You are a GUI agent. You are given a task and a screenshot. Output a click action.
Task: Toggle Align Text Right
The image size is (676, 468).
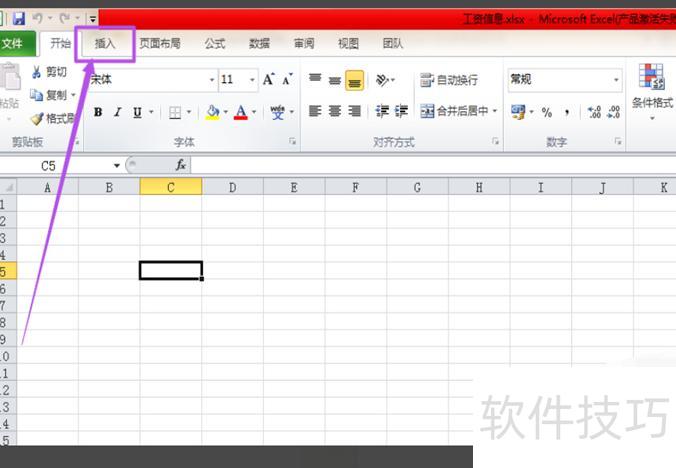tap(354, 112)
